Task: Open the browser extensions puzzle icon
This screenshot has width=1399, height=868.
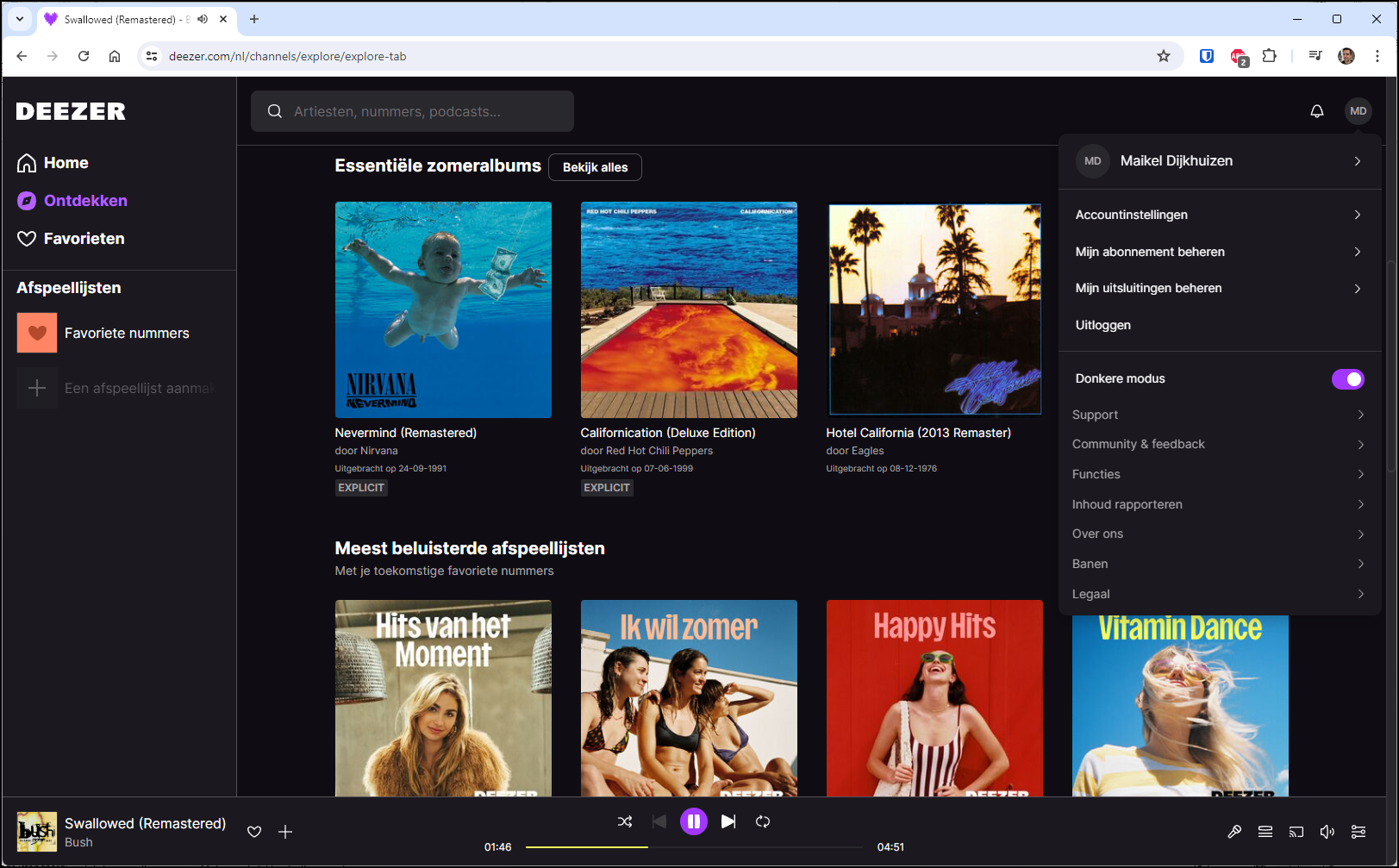Action: pyautogui.click(x=1270, y=56)
